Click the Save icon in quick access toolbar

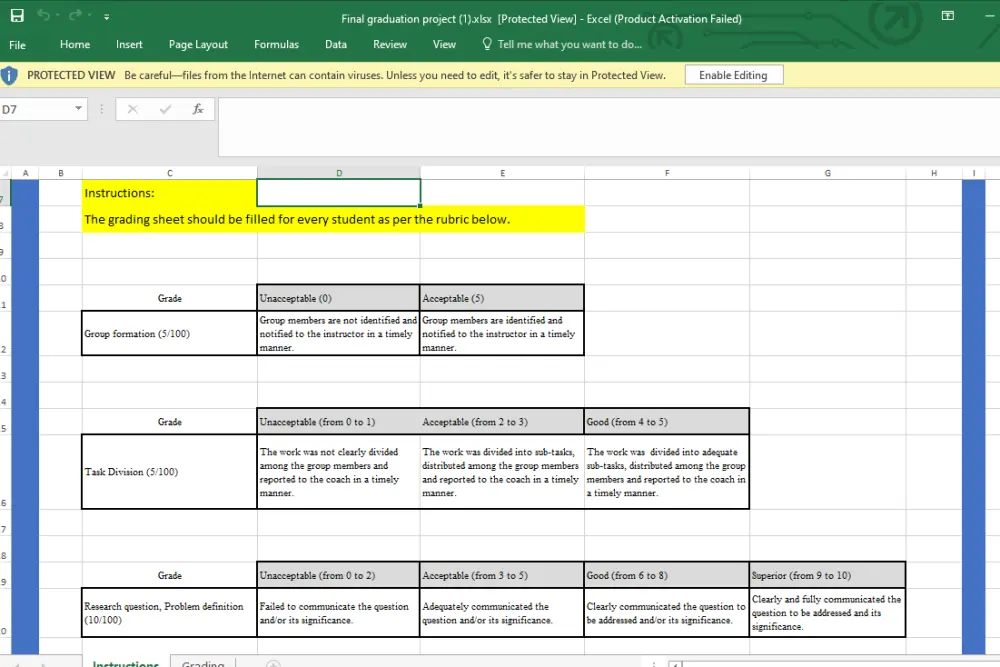[17, 16]
